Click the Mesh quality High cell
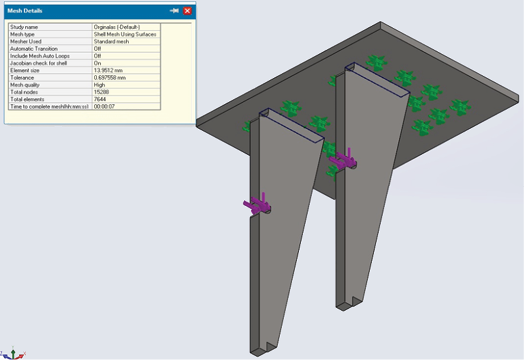 click(x=126, y=85)
